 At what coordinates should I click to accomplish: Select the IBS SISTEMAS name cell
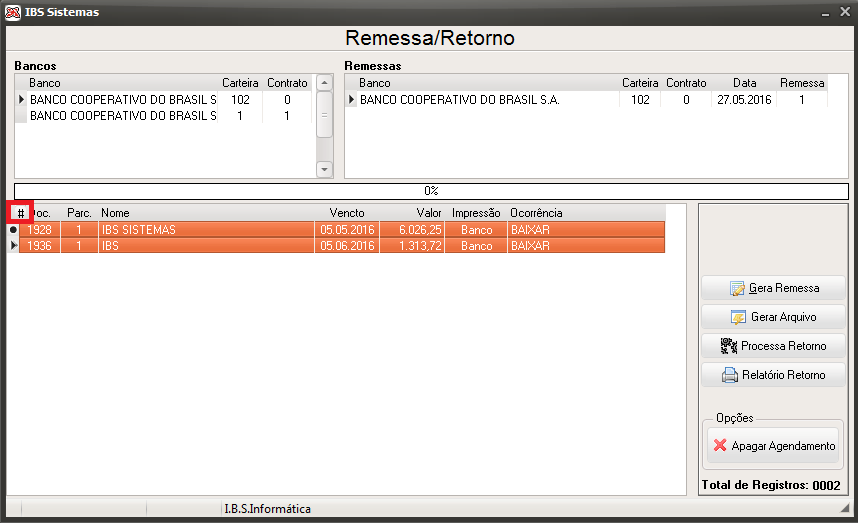(206, 230)
